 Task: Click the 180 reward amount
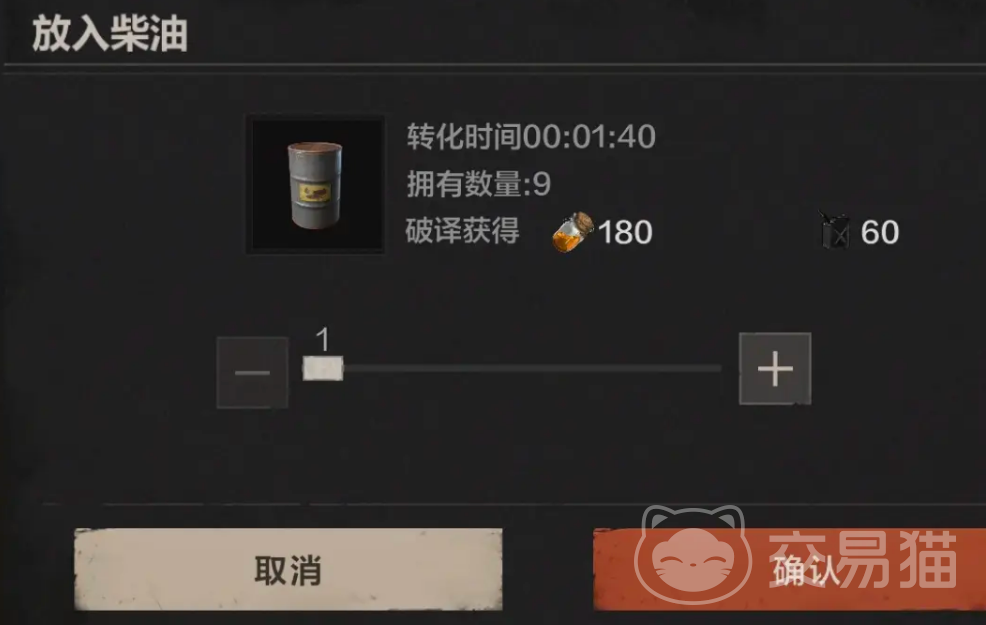(625, 232)
